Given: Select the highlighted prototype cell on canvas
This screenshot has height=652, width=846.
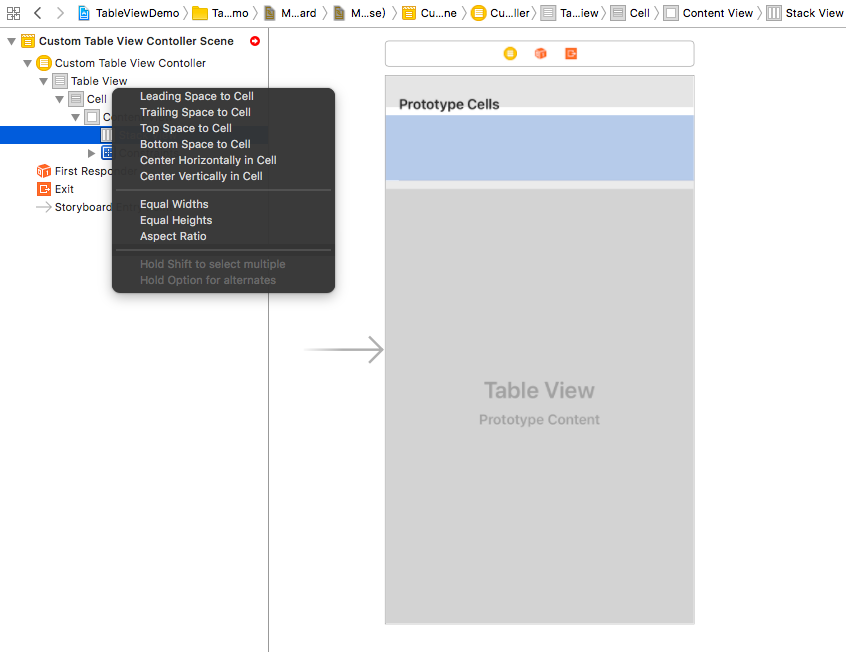Looking at the screenshot, I should 539,148.
